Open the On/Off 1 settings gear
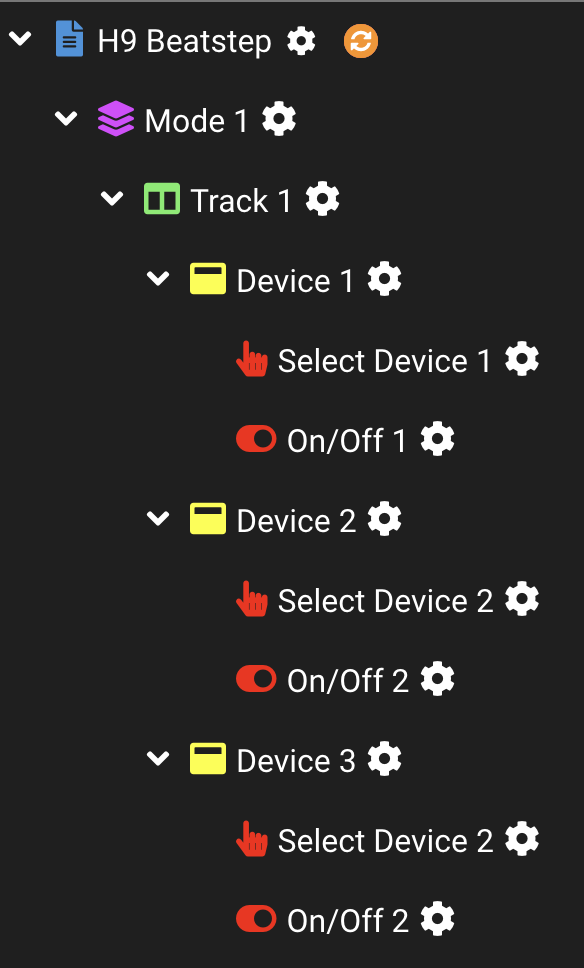The height and width of the screenshot is (968, 584). tap(438, 440)
